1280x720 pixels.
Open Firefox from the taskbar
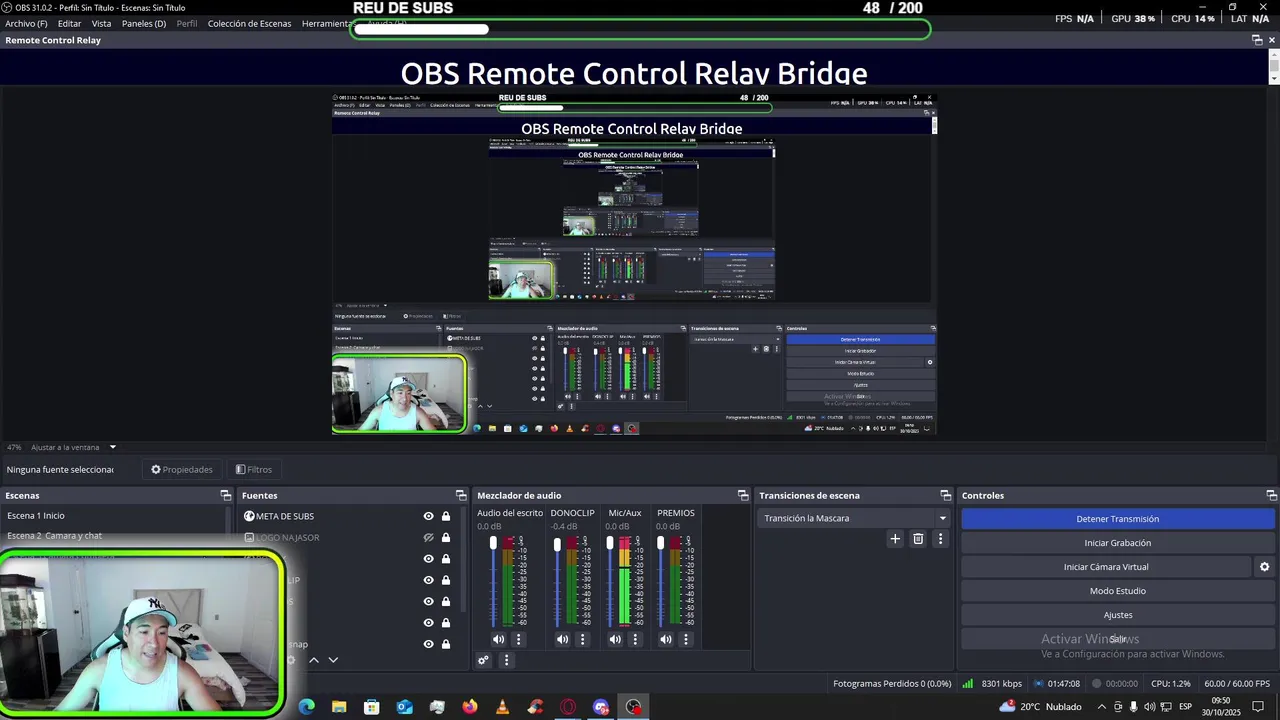click(470, 707)
